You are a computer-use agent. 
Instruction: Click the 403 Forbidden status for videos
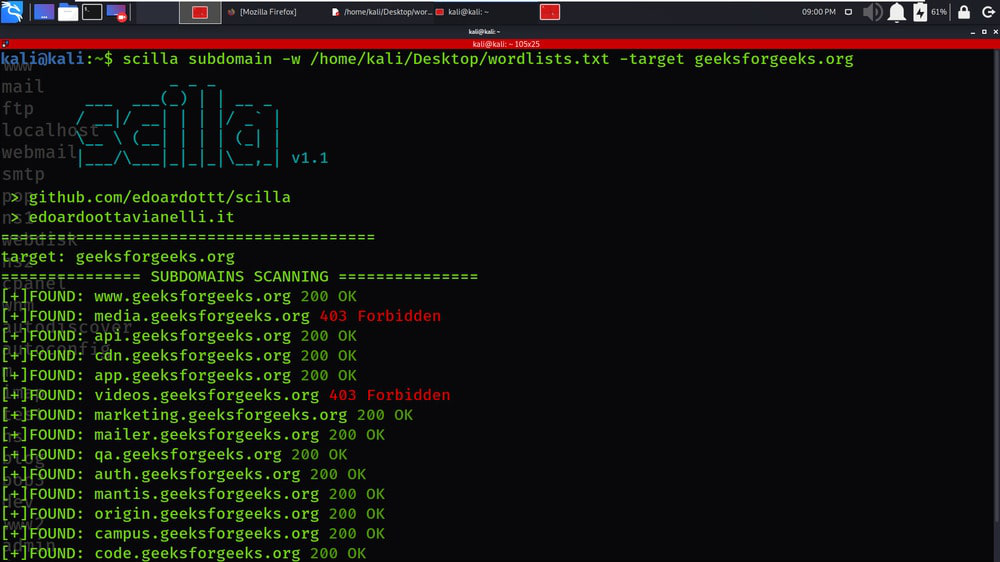coord(390,395)
